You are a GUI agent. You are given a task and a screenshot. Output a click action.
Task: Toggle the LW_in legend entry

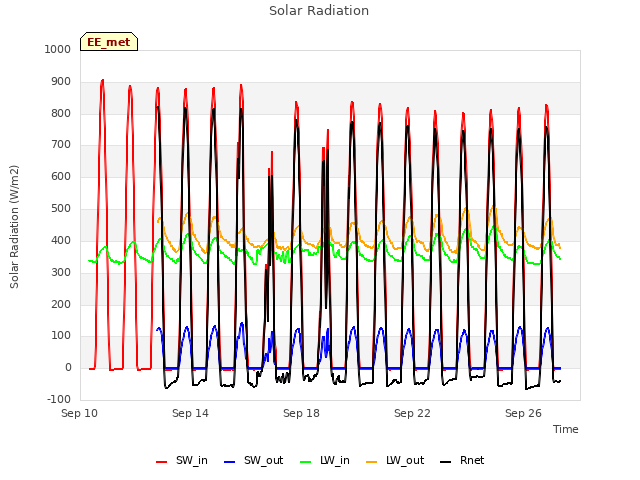coord(325,461)
